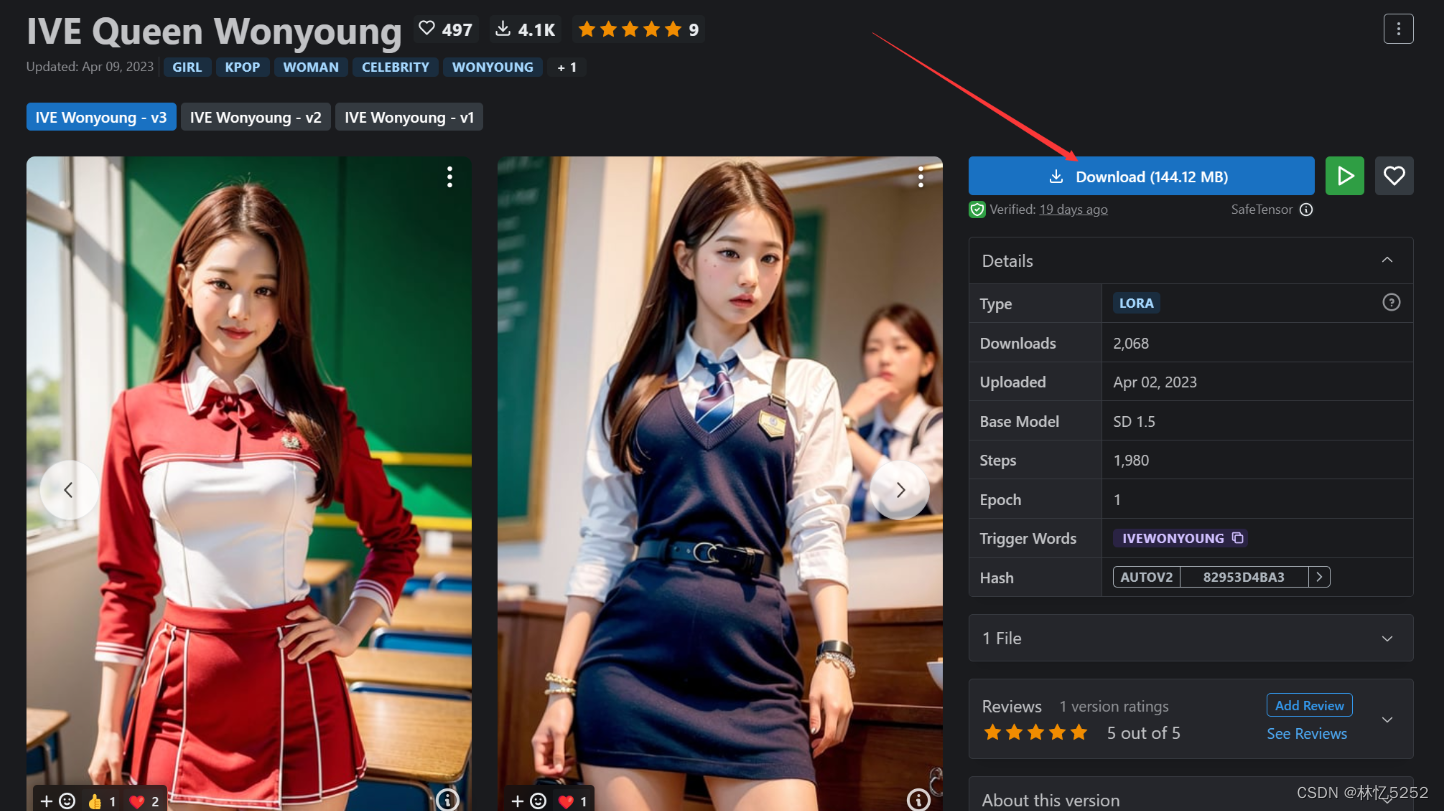
Task: Click hash value 82953D4BA3
Action: pyautogui.click(x=1244, y=577)
